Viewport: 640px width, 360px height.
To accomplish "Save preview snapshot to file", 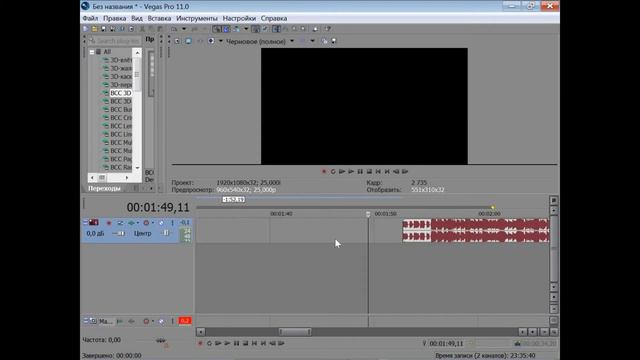I will coord(334,41).
